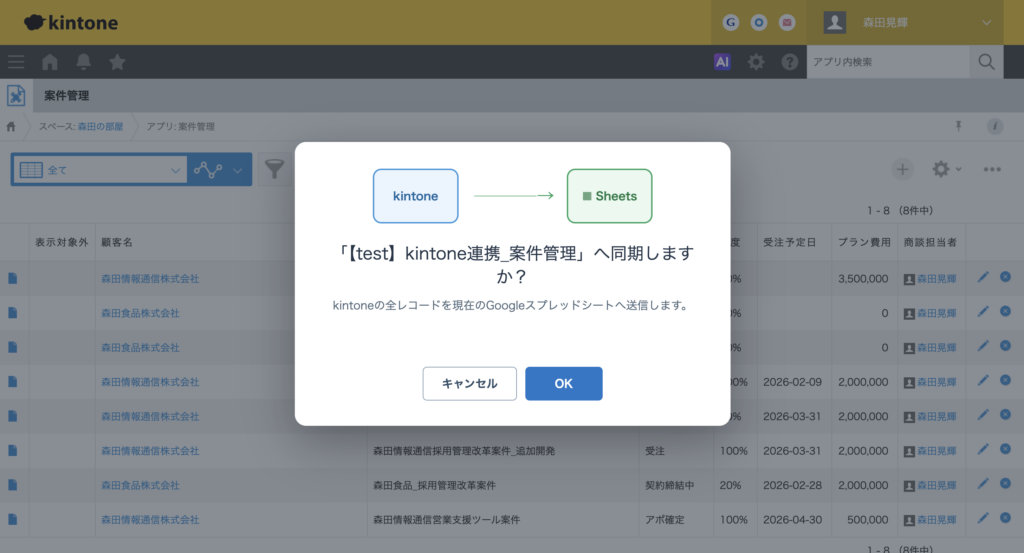
Task: Open notifications bell icon
Action: (84, 62)
